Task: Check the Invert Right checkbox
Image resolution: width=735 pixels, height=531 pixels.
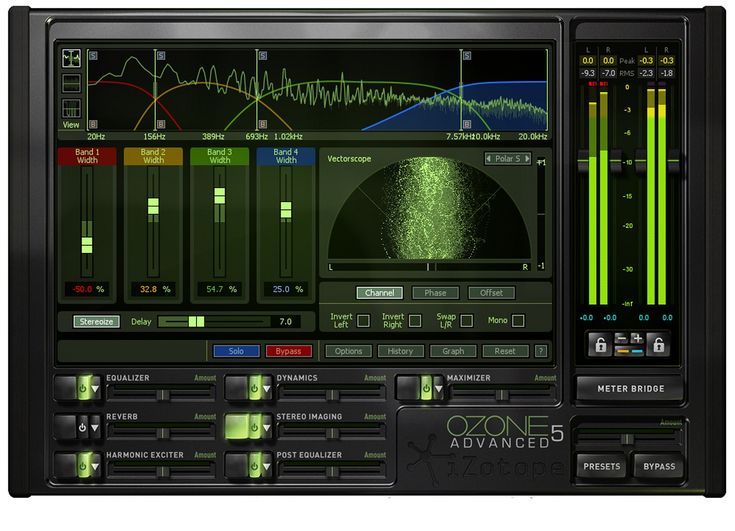Action: tap(415, 321)
